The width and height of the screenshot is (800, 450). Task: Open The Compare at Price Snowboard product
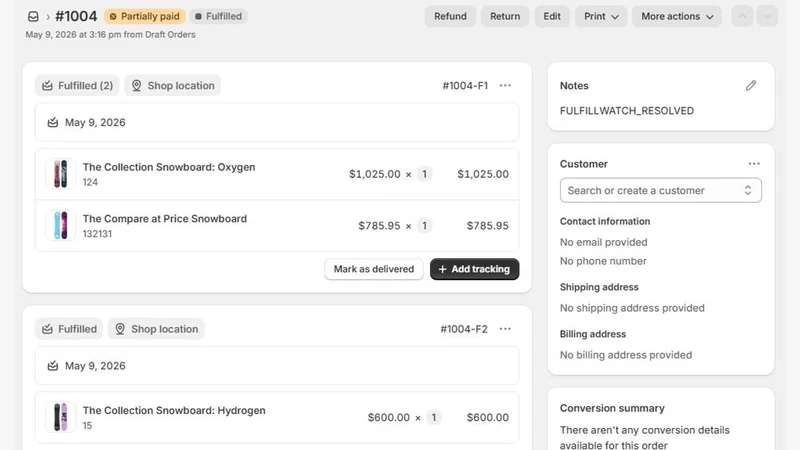pos(165,218)
